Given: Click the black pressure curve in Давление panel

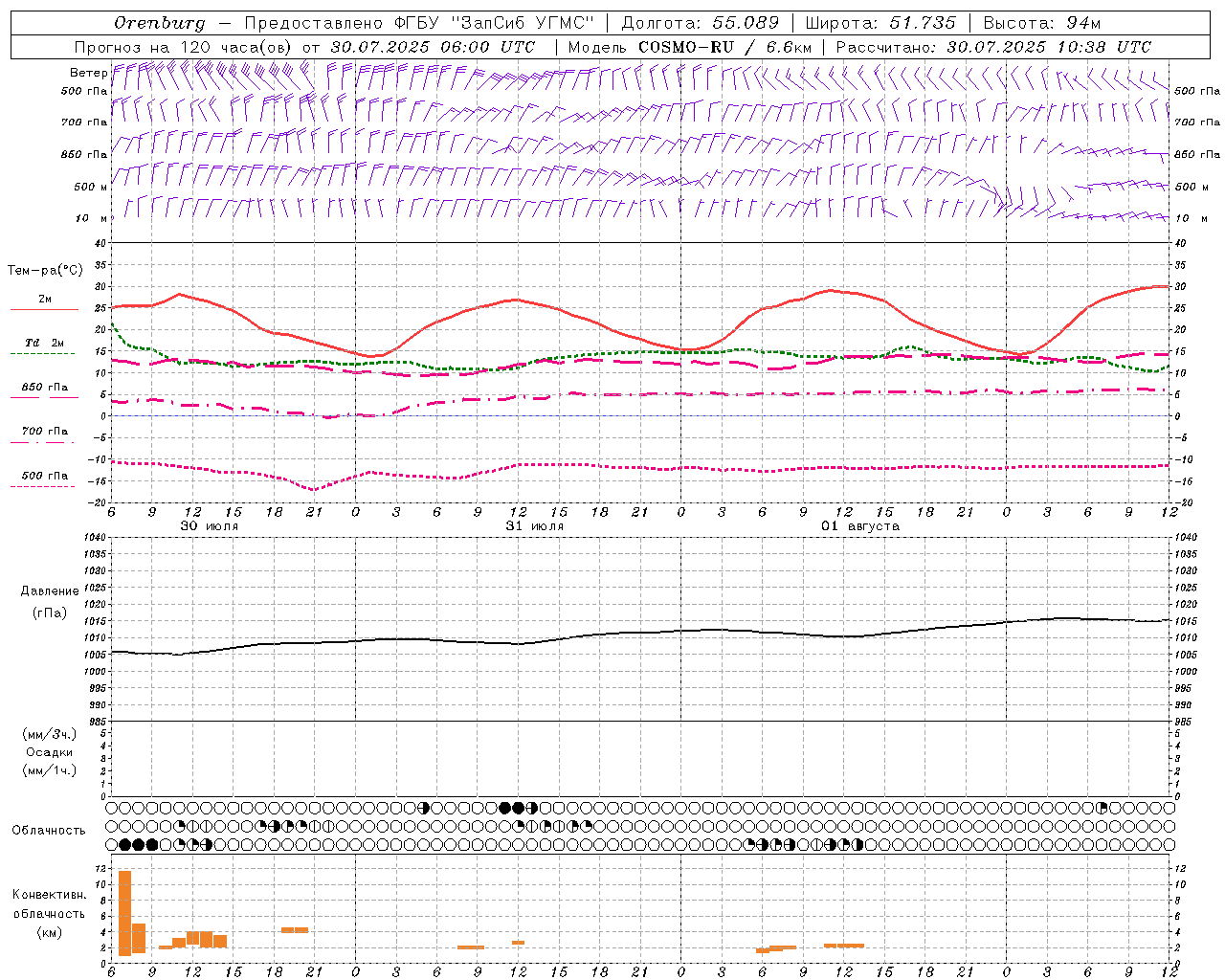Looking at the screenshot, I should (x=639, y=632).
